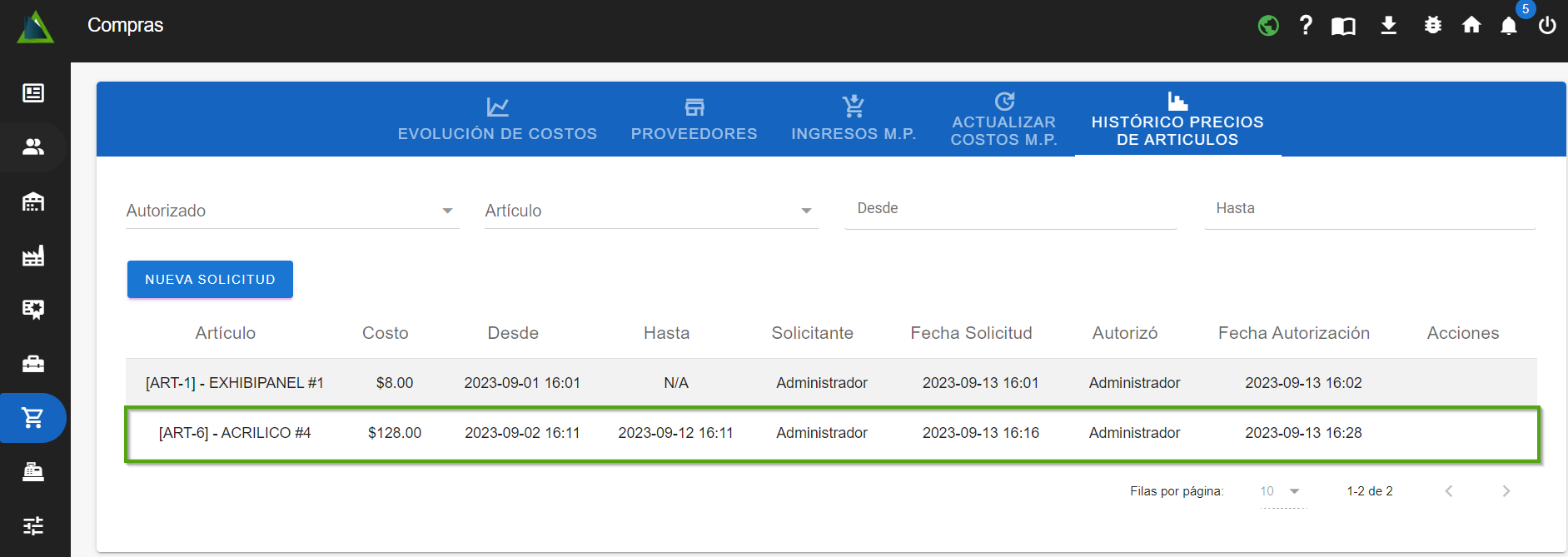Open the shopping cart sidebar module
This screenshot has height=557, width=1568.
(33, 418)
